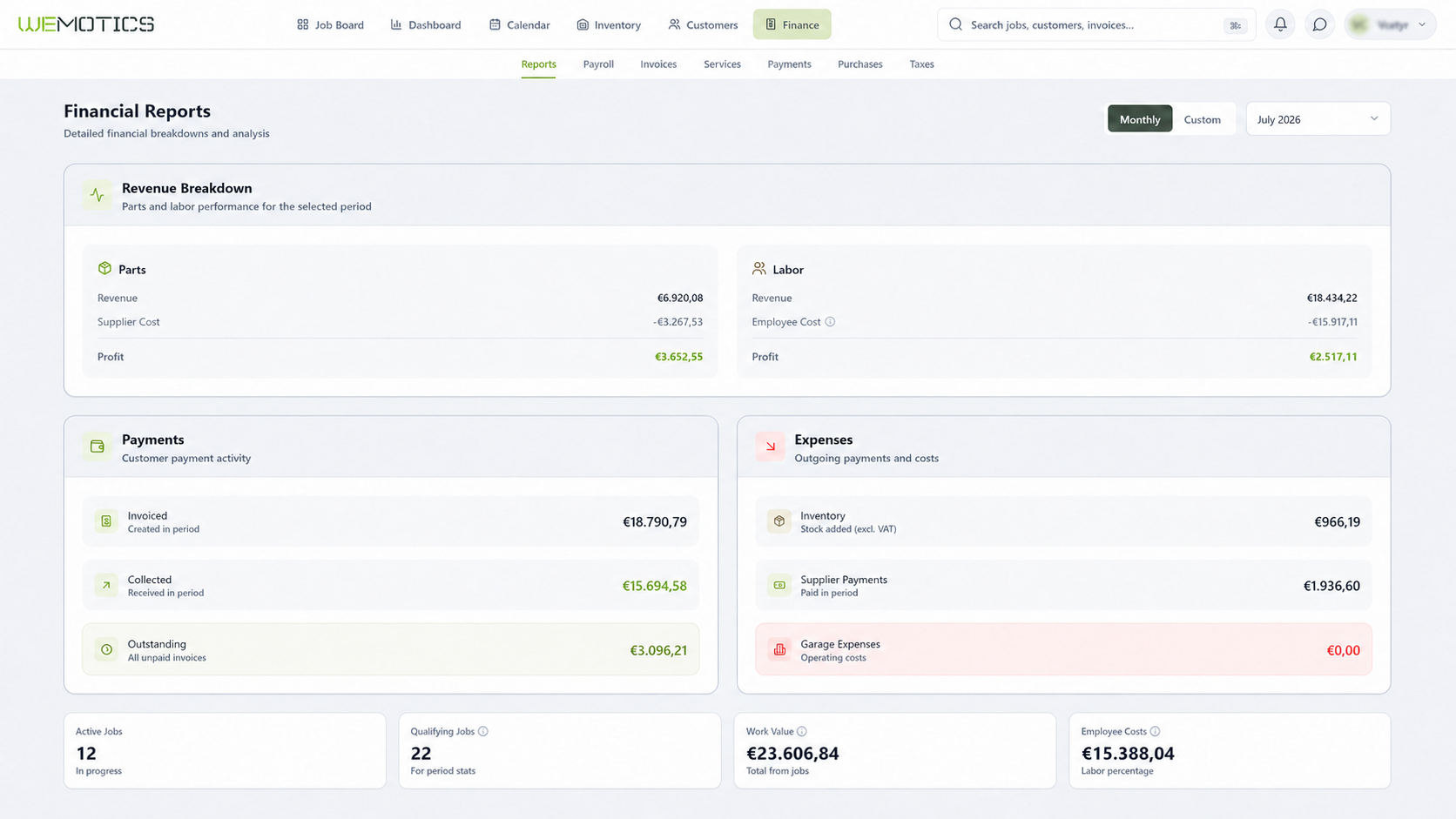Click the Outstanding clock icon
The height and width of the screenshot is (819, 1456).
click(106, 649)
